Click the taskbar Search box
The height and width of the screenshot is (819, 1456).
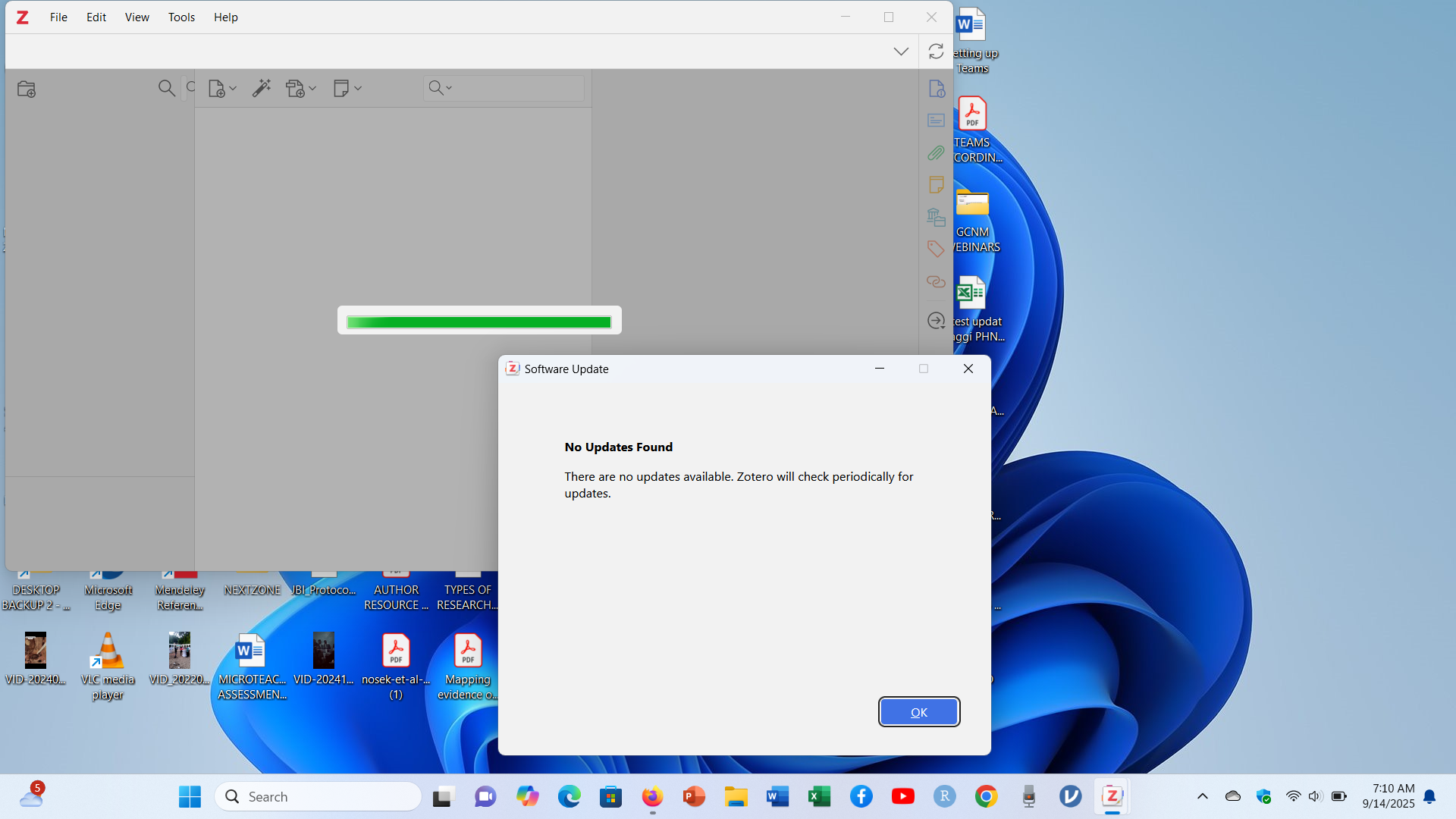pos(318,796)
